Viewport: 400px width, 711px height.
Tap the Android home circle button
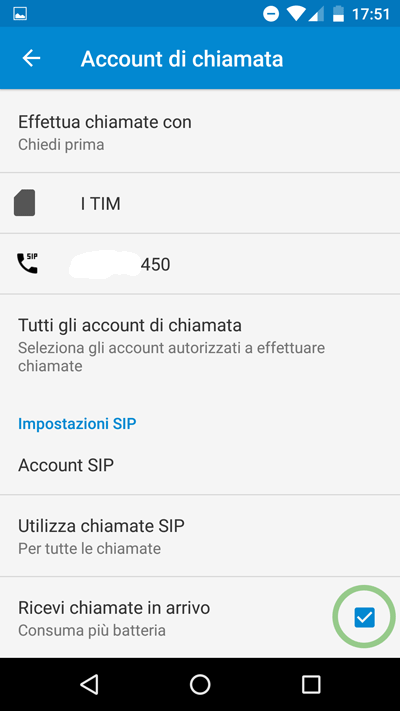tap(200, 684)
